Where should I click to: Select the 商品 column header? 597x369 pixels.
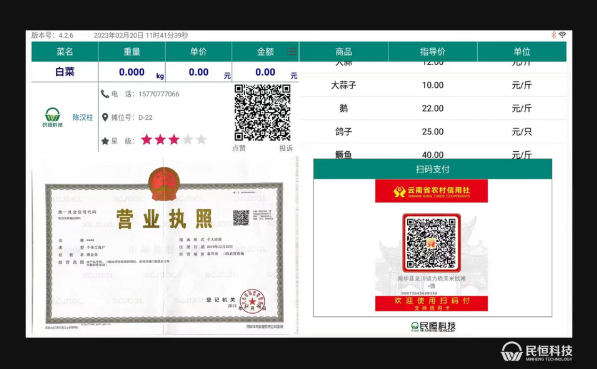344,51
